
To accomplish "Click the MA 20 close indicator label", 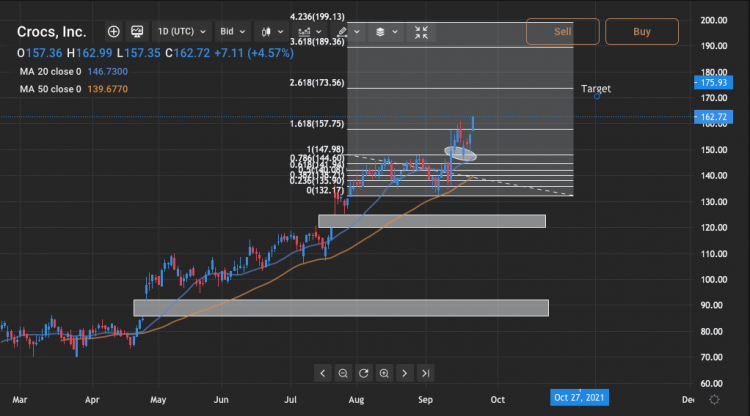I will pos(50,72).
